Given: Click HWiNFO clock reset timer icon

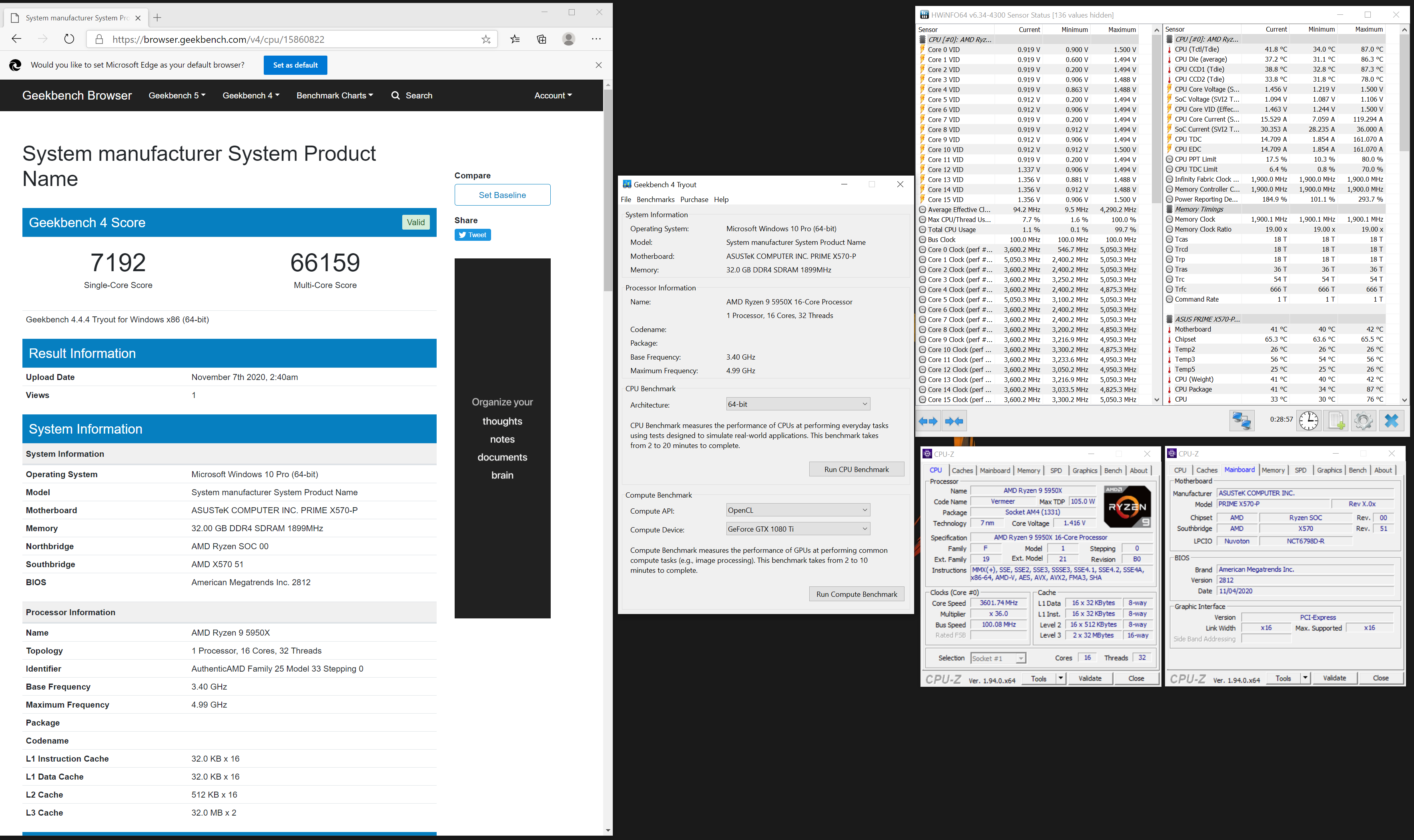Looking at the screenshot, I should coord(1308,420).
